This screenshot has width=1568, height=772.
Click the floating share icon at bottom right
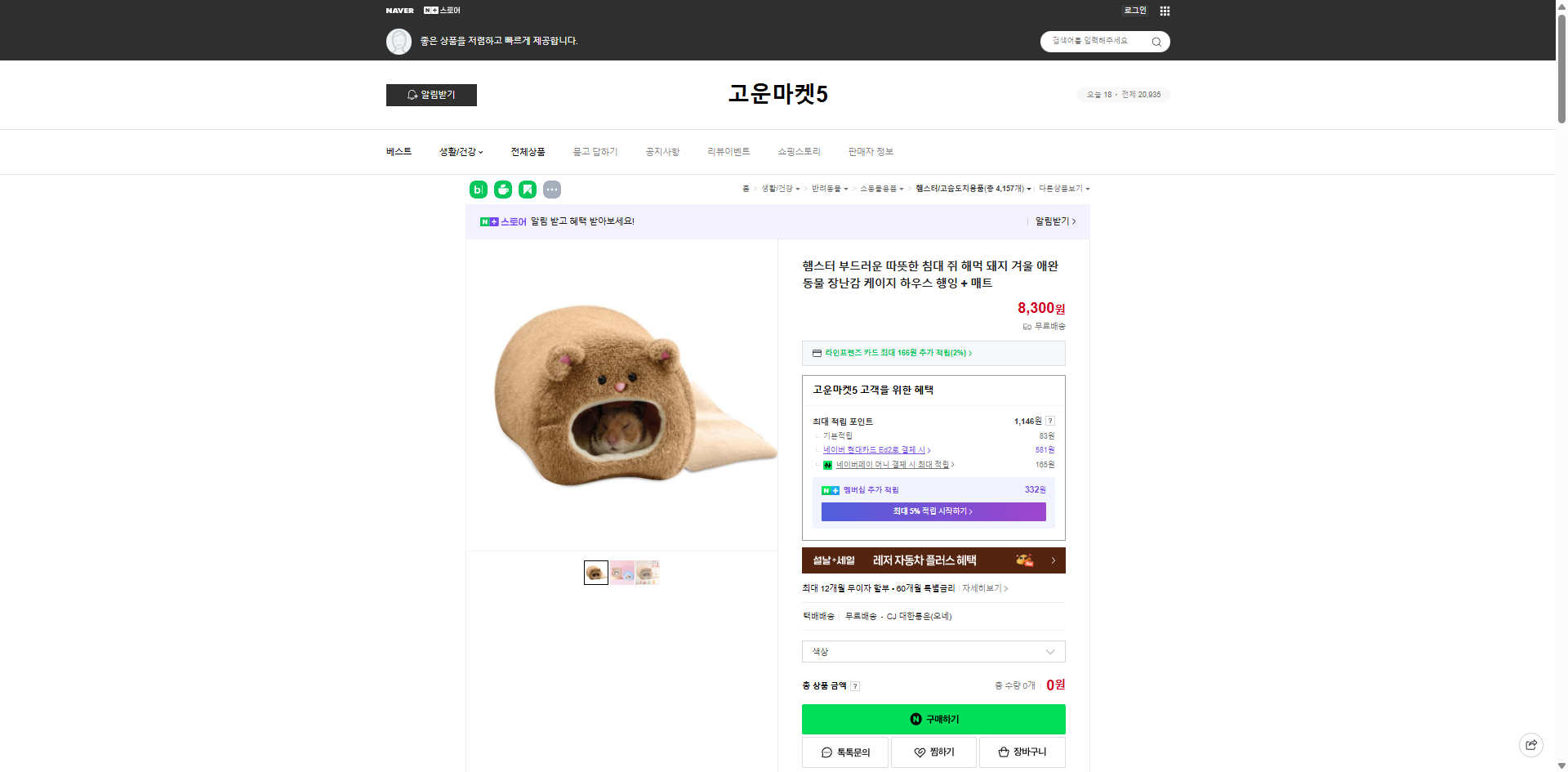coord(1530,744)
